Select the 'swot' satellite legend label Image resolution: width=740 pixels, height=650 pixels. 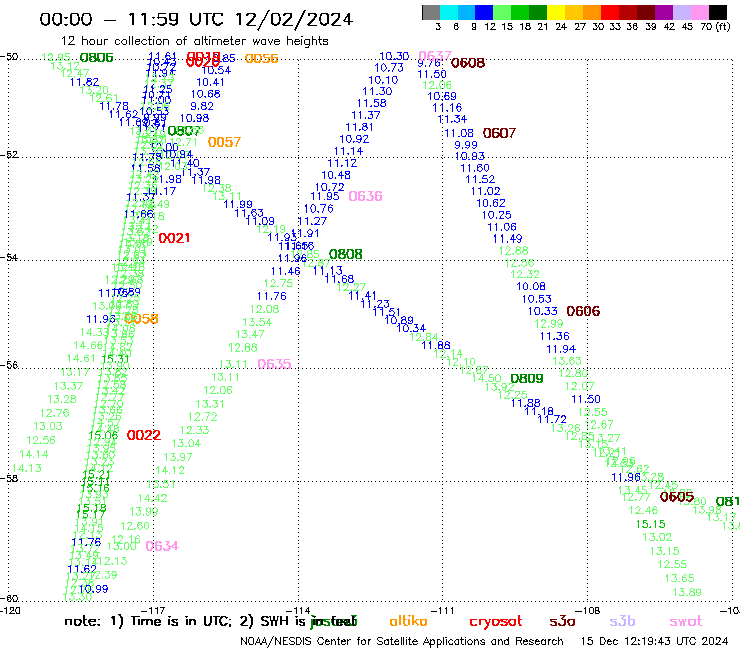(686, 621)
